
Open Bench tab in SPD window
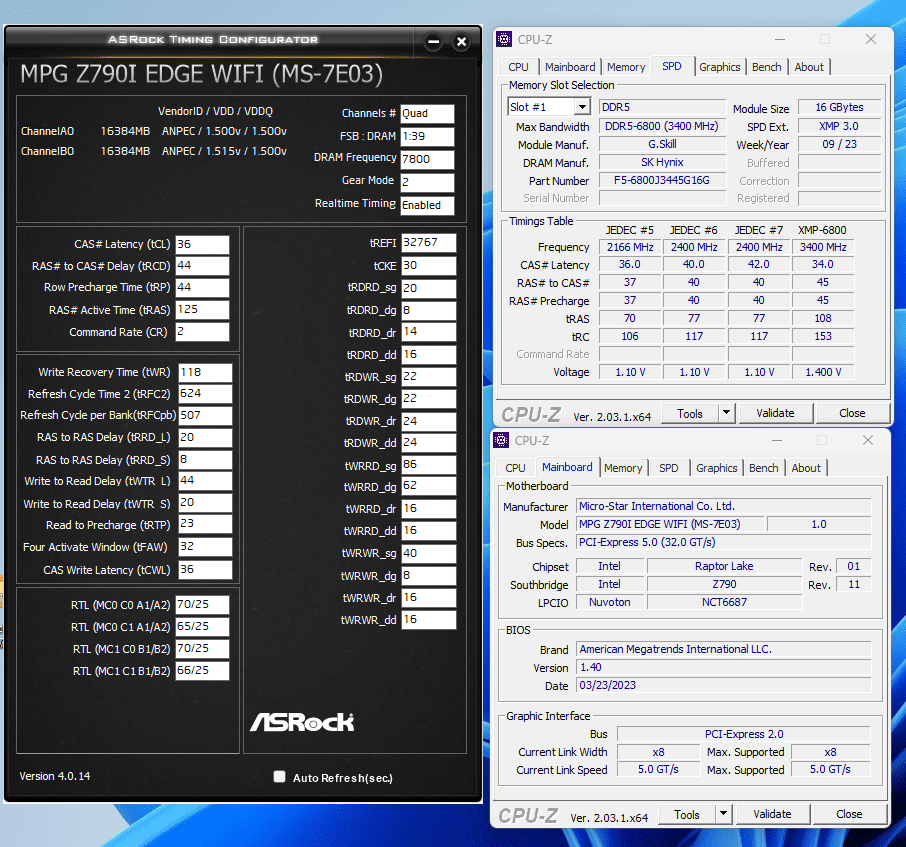coord(767,67)
